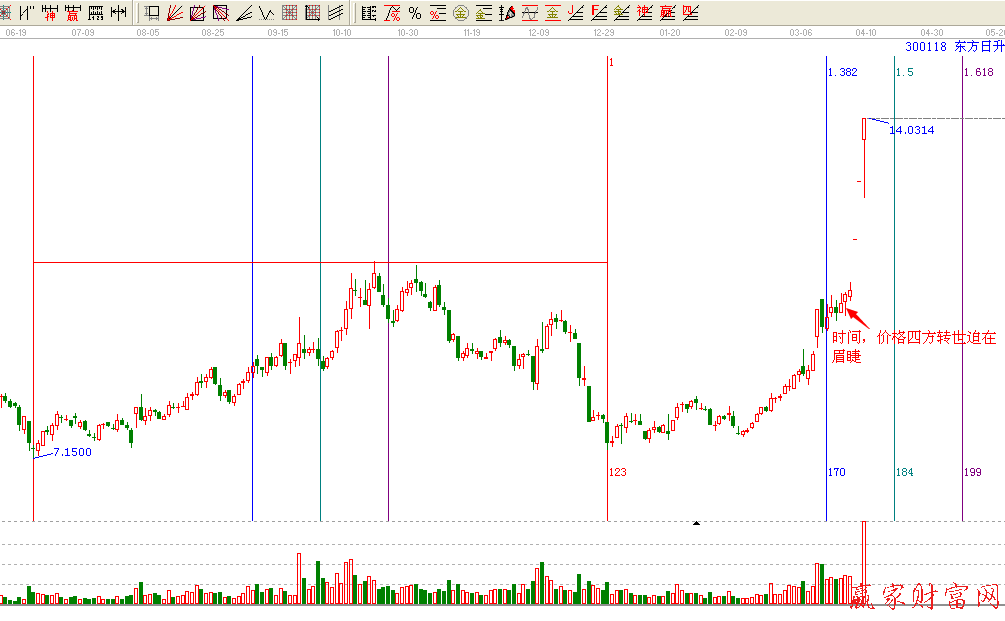Click the 14.0314 price label
Screen dimensions: 1005x621
tap(911, 130)
